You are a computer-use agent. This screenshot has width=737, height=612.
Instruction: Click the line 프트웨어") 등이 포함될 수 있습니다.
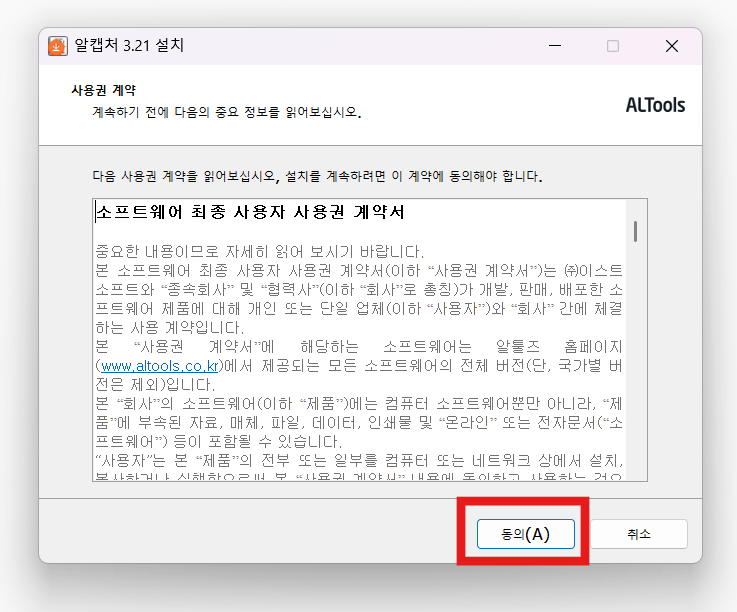click(x=219, y=441)
